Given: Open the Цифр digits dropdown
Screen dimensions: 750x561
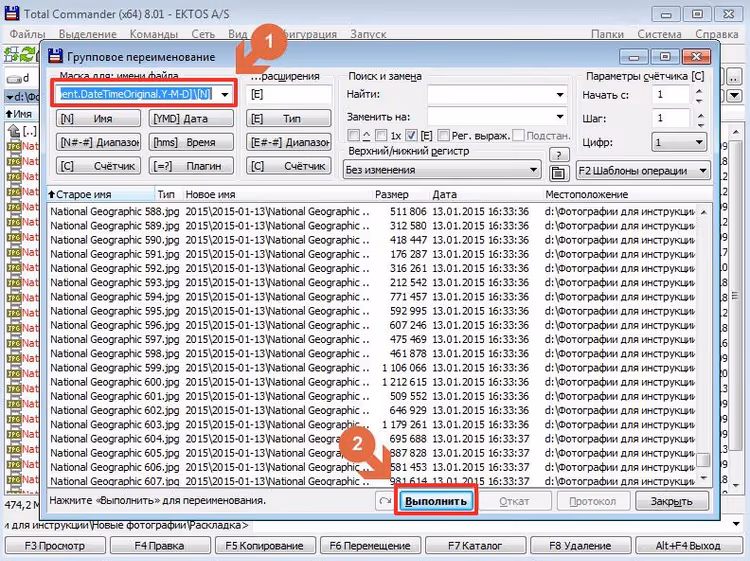Looking at the screenshot, I should [699, 142].
